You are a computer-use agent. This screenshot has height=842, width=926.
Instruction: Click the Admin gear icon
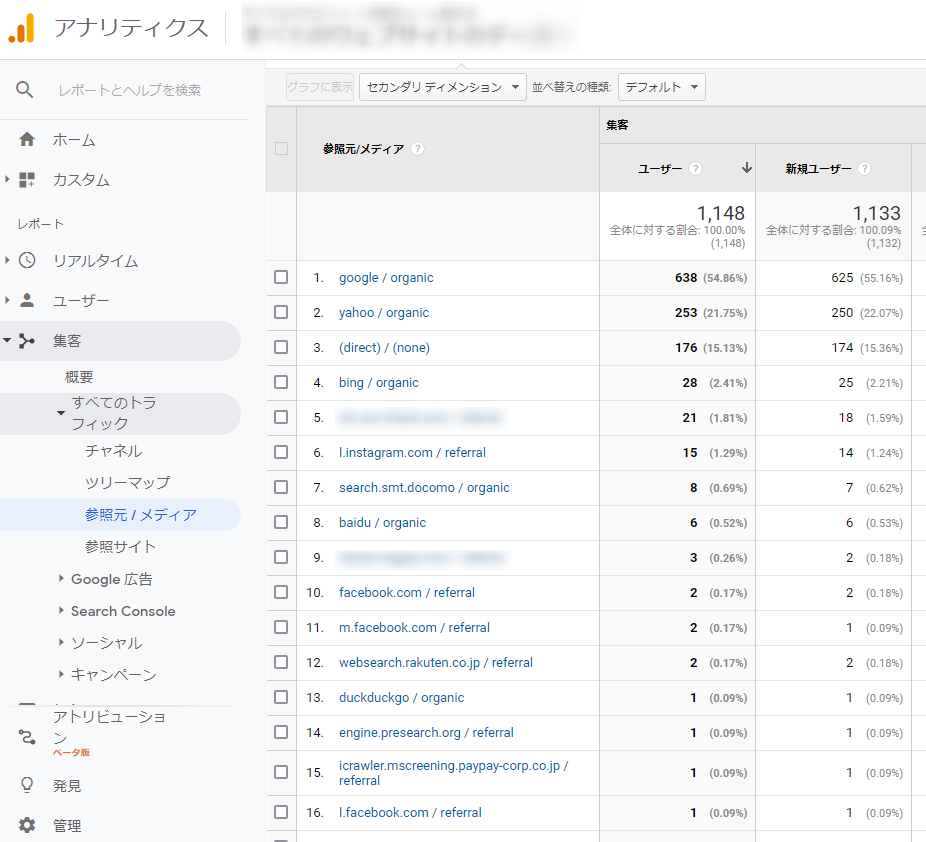[x=27, y=825]
